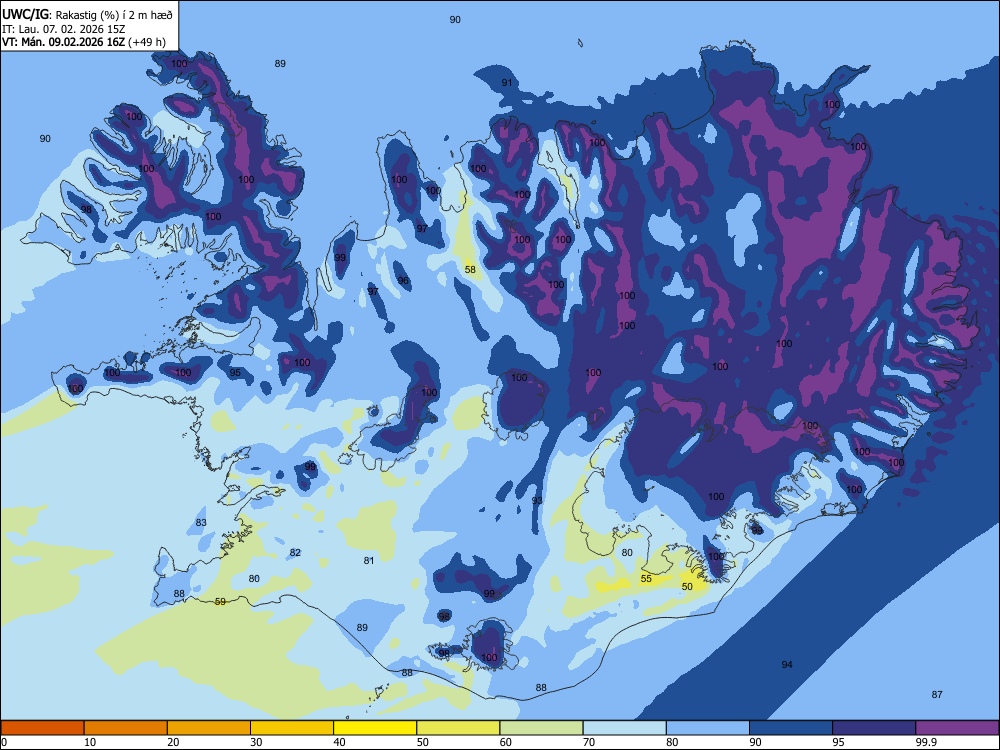
Task: Click the initial time 'IT: Lau. 07. 02. 2026 15Z'
Action: coord(63,29)
